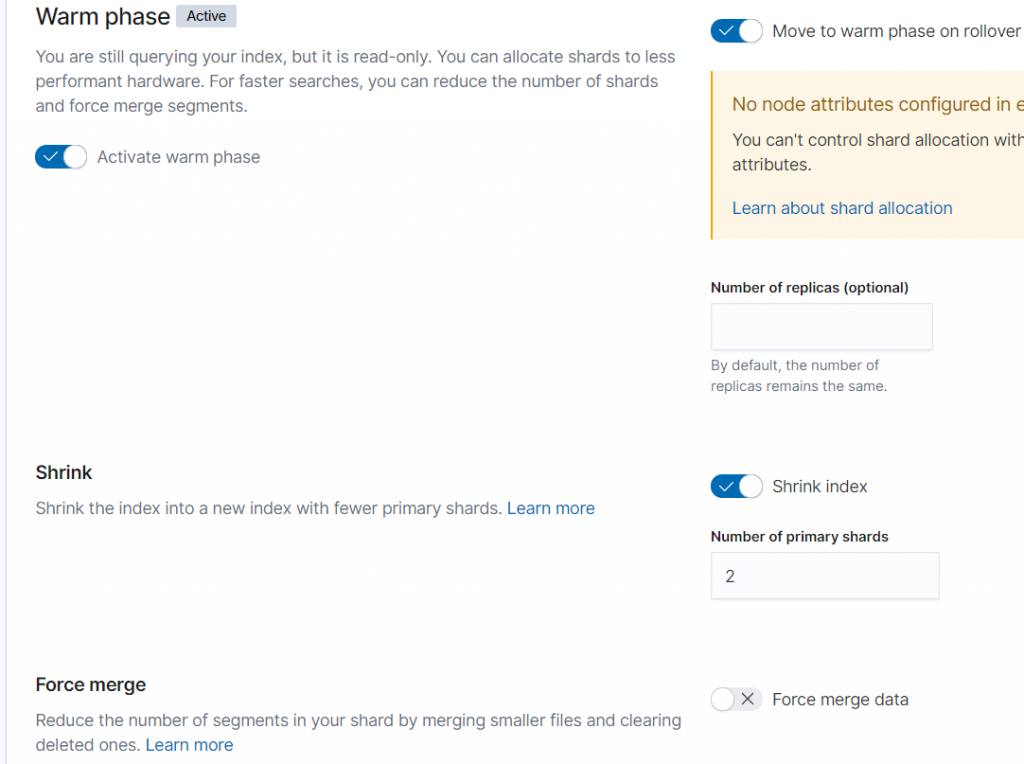Click the Force merge data label text
The width and height of the screenshot is (1024, 764).
coord(840,700)
